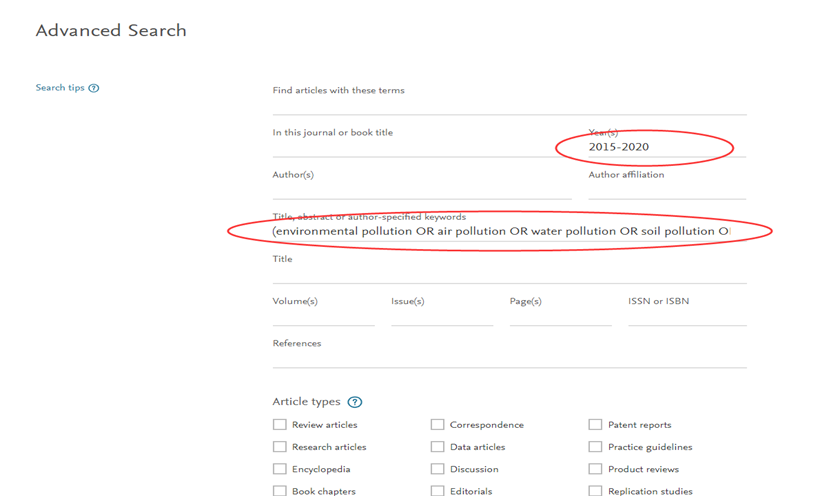Tick the Book chapters checkbox
The width and height of the screenshot is (840, 496).
pyautogui.click(x=280, y=491)
